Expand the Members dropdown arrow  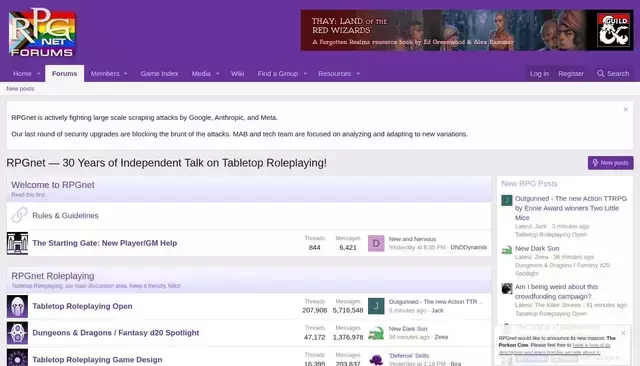[125, 74]
